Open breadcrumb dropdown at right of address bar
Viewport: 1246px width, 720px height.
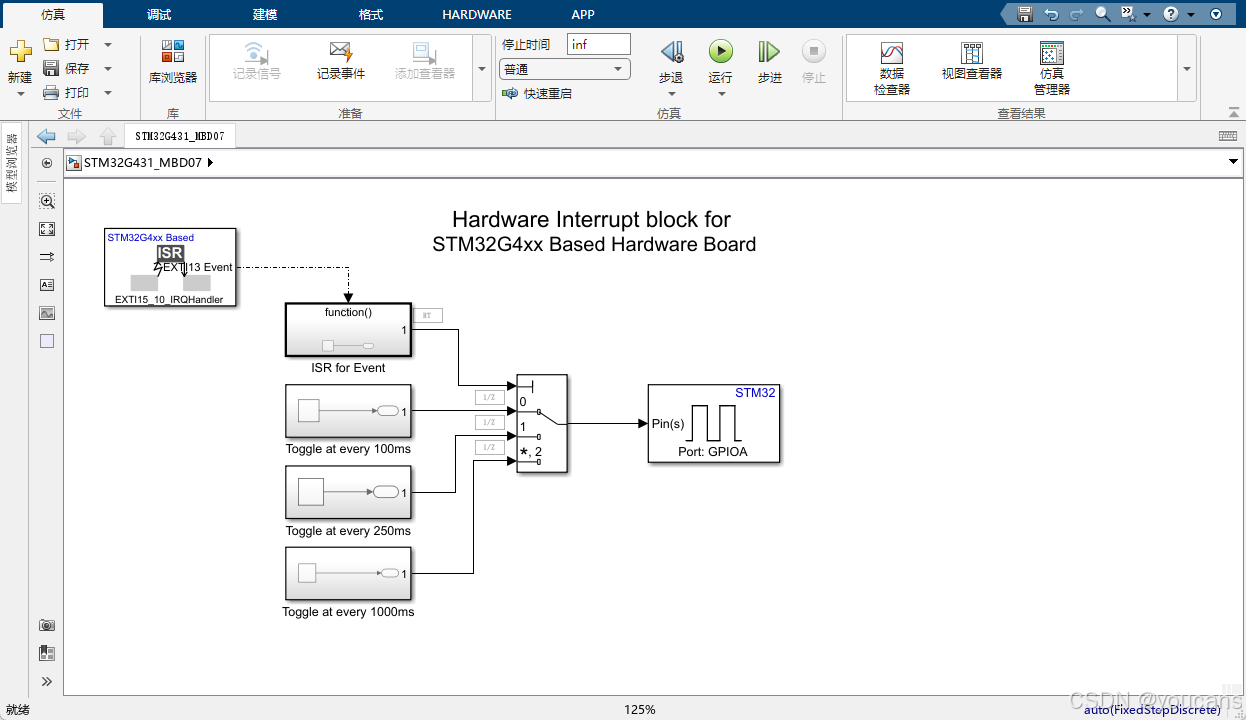click(1231, 163)
